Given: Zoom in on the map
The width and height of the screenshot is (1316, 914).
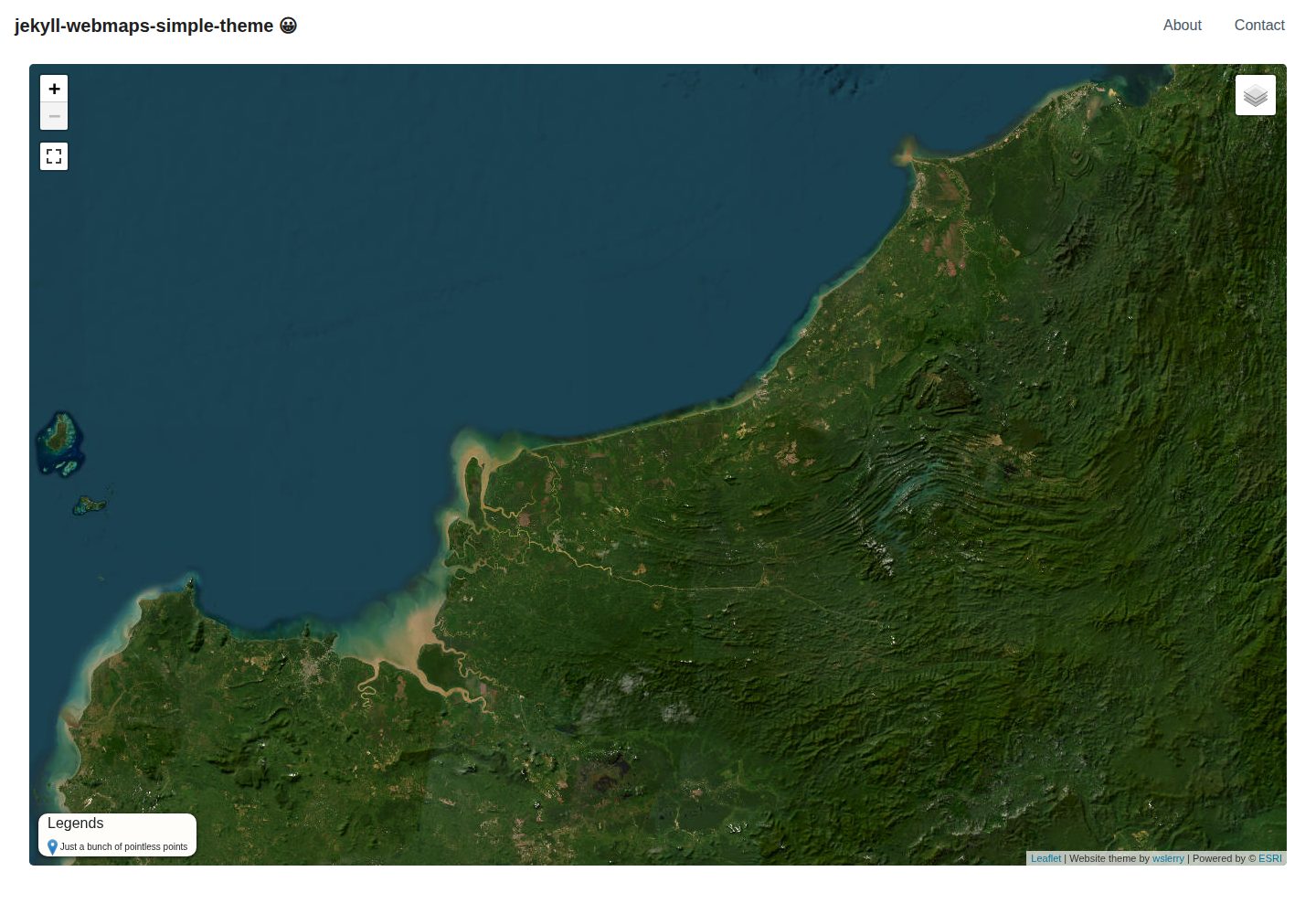Looking at the screenshot, I should pyautogui.click(x=54, y=89).
